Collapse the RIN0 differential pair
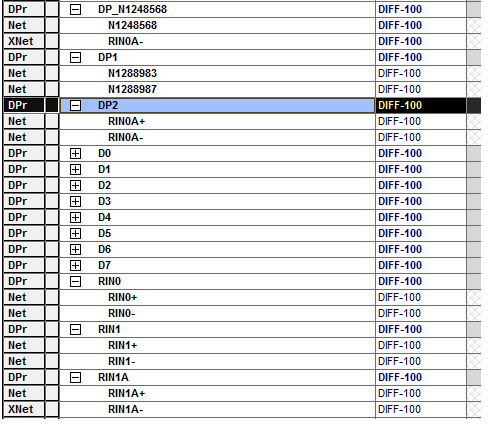This screenshot has width=491, height=424. (75, 281)
